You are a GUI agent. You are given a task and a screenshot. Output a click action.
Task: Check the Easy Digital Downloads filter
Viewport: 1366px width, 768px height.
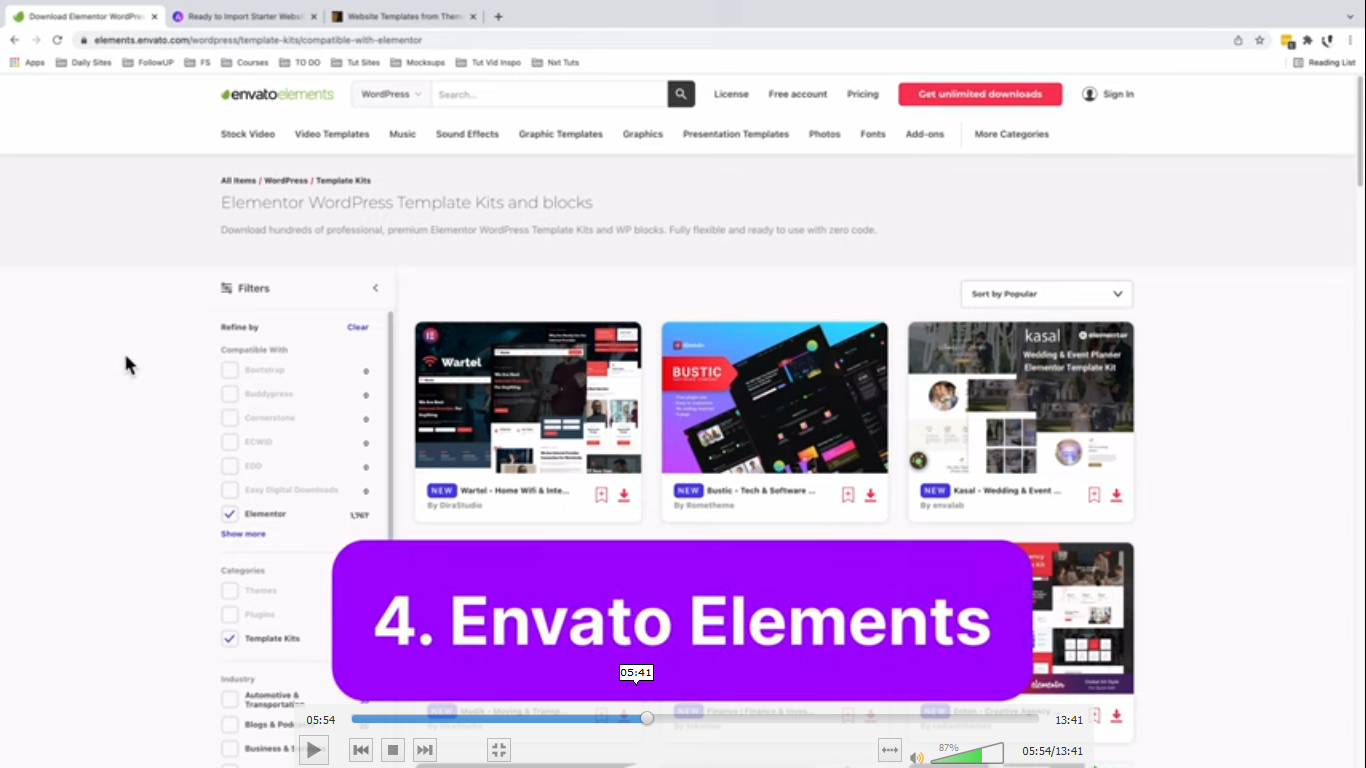230,490
